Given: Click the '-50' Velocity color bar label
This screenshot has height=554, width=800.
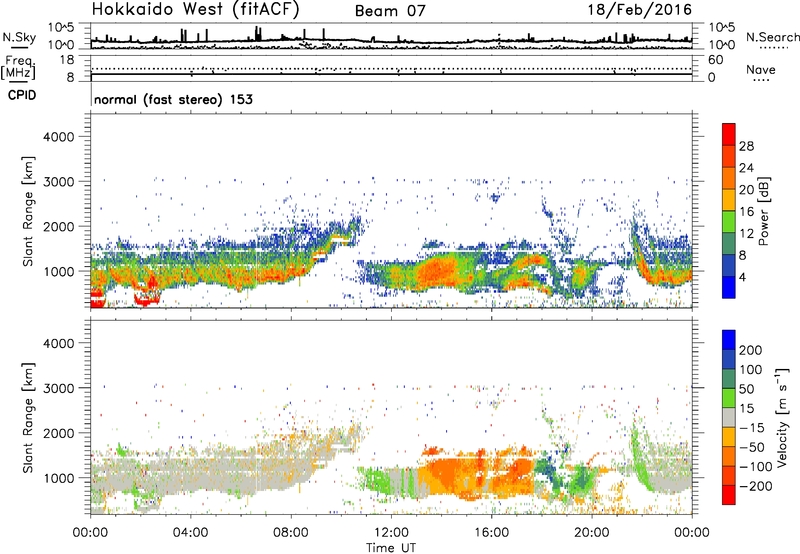Looking at the screenshot, I should point(752,447).
